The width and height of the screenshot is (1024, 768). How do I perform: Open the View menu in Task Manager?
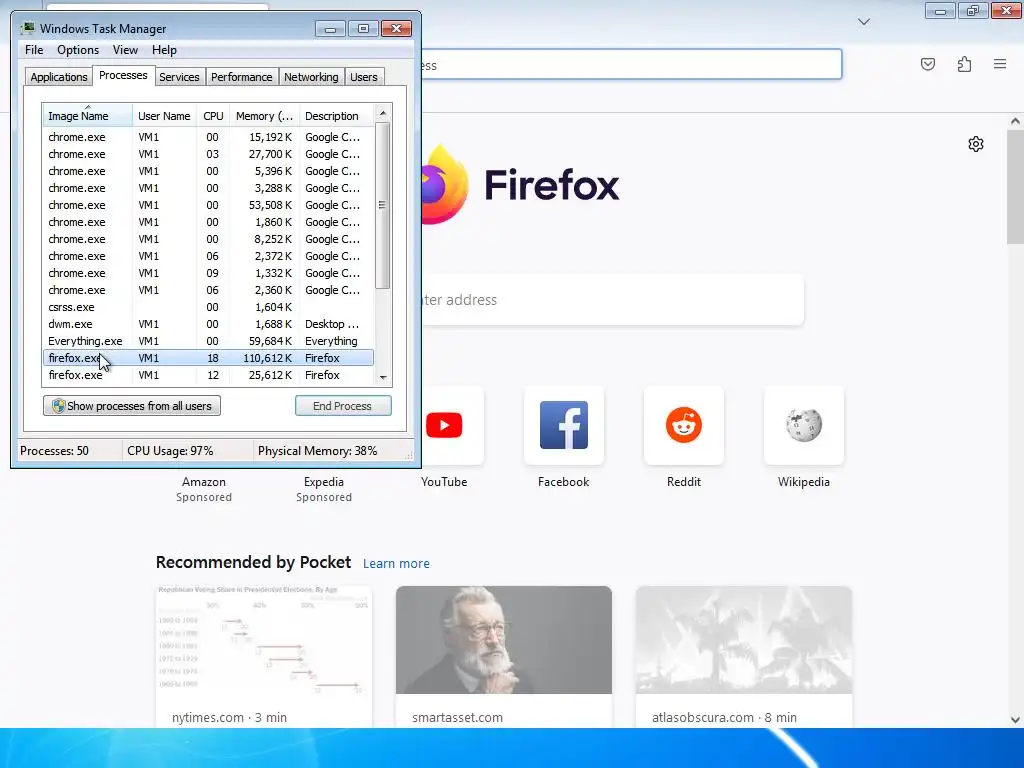coord(125,50)
